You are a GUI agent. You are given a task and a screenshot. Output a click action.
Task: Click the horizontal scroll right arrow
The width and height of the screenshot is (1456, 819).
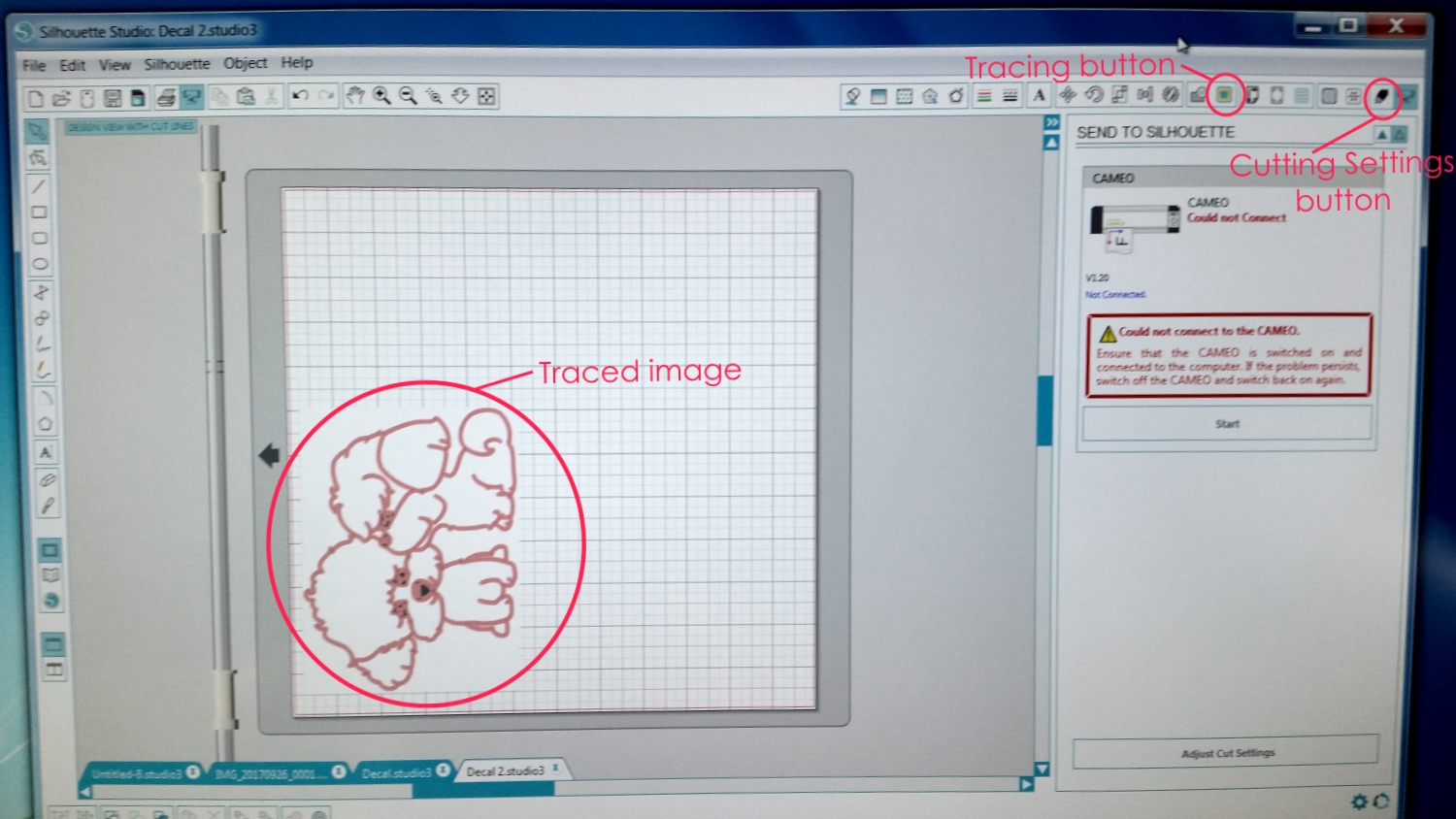pos(1026,784)
